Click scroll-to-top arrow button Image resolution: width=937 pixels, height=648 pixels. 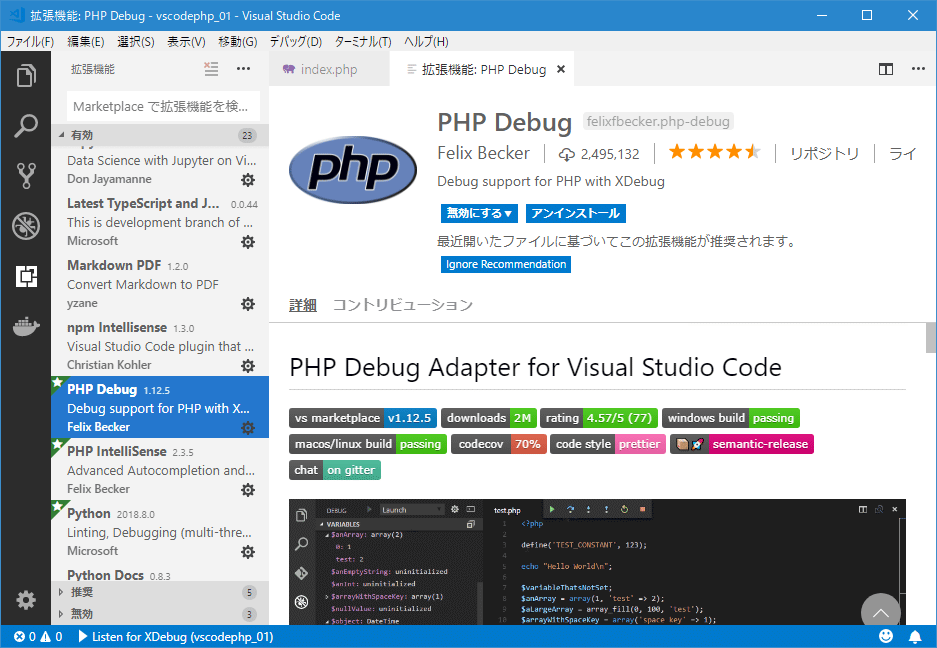tap(881, 612)
